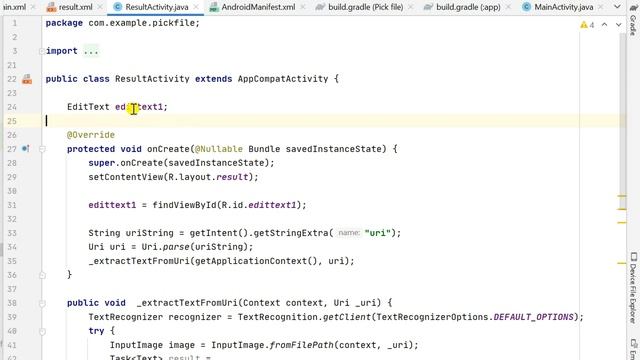
Task: Close the build.gradle (Pick file) tab
Action: (410, 7)
